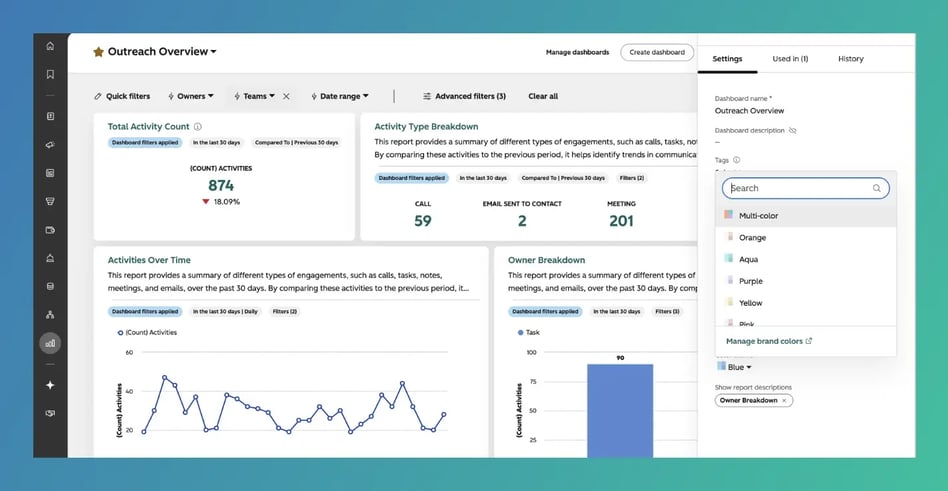Switch to the History tab

pyautogui.click(x=851, y=59)
